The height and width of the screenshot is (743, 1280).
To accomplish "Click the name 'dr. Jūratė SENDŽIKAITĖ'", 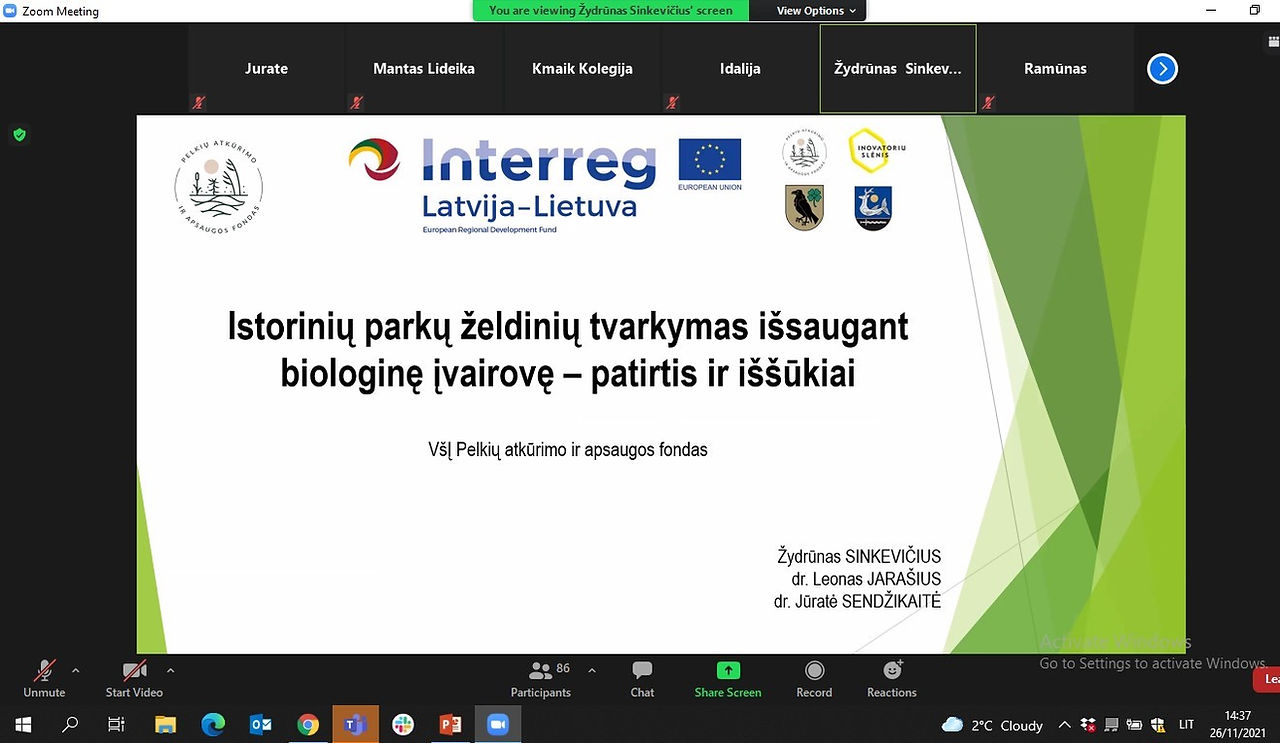I will [x=857, y=601].
